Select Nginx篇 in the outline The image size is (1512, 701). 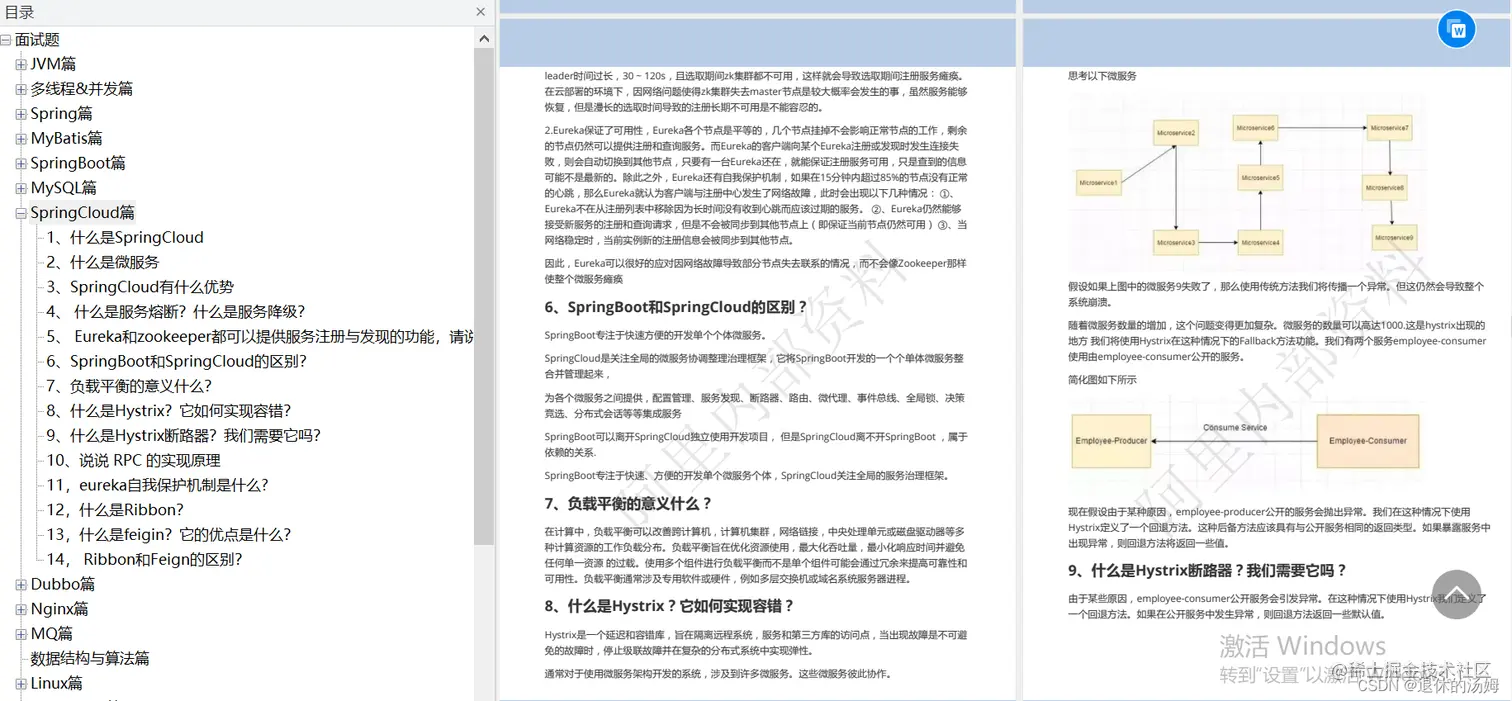(x=59, y=609)
